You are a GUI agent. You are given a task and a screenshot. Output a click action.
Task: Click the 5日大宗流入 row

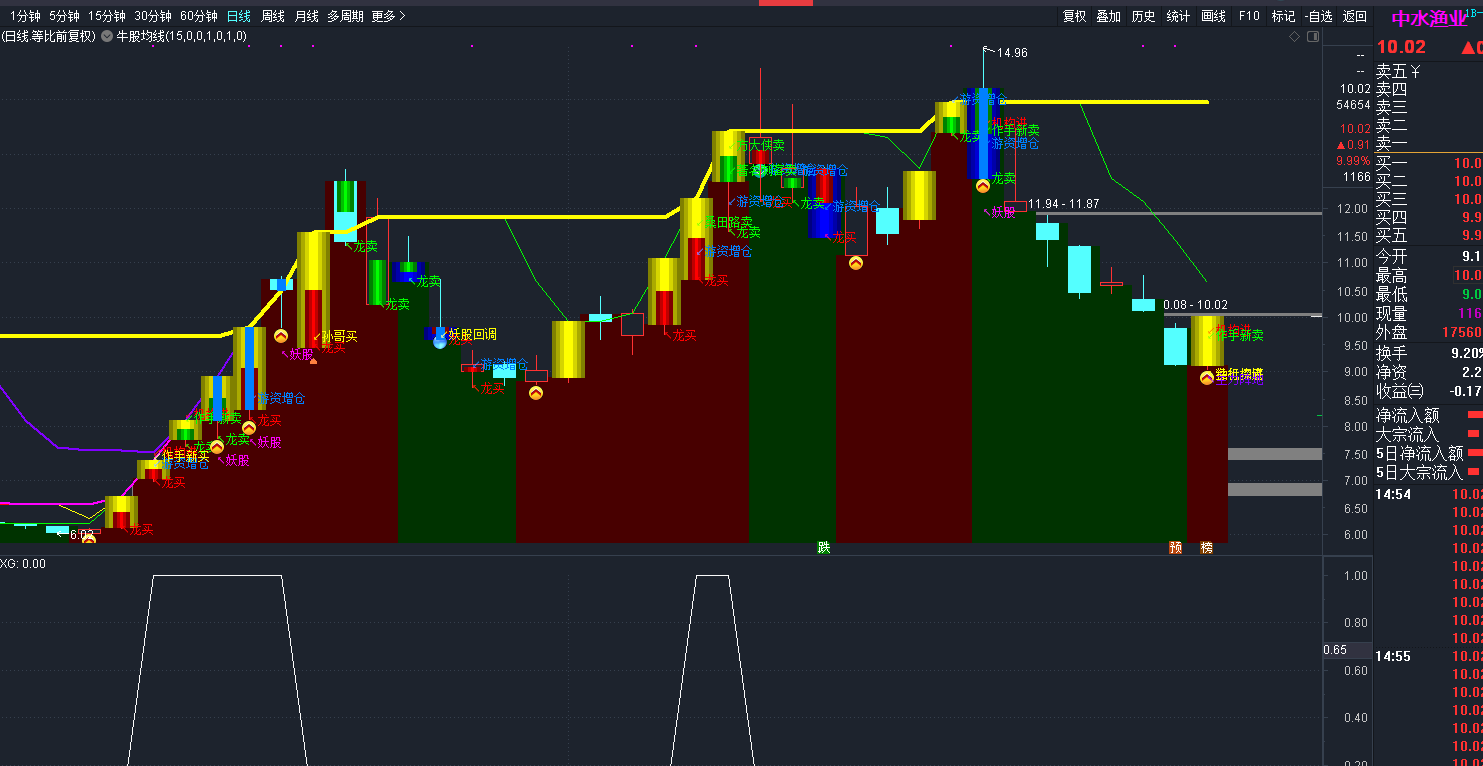point(1429,472)
